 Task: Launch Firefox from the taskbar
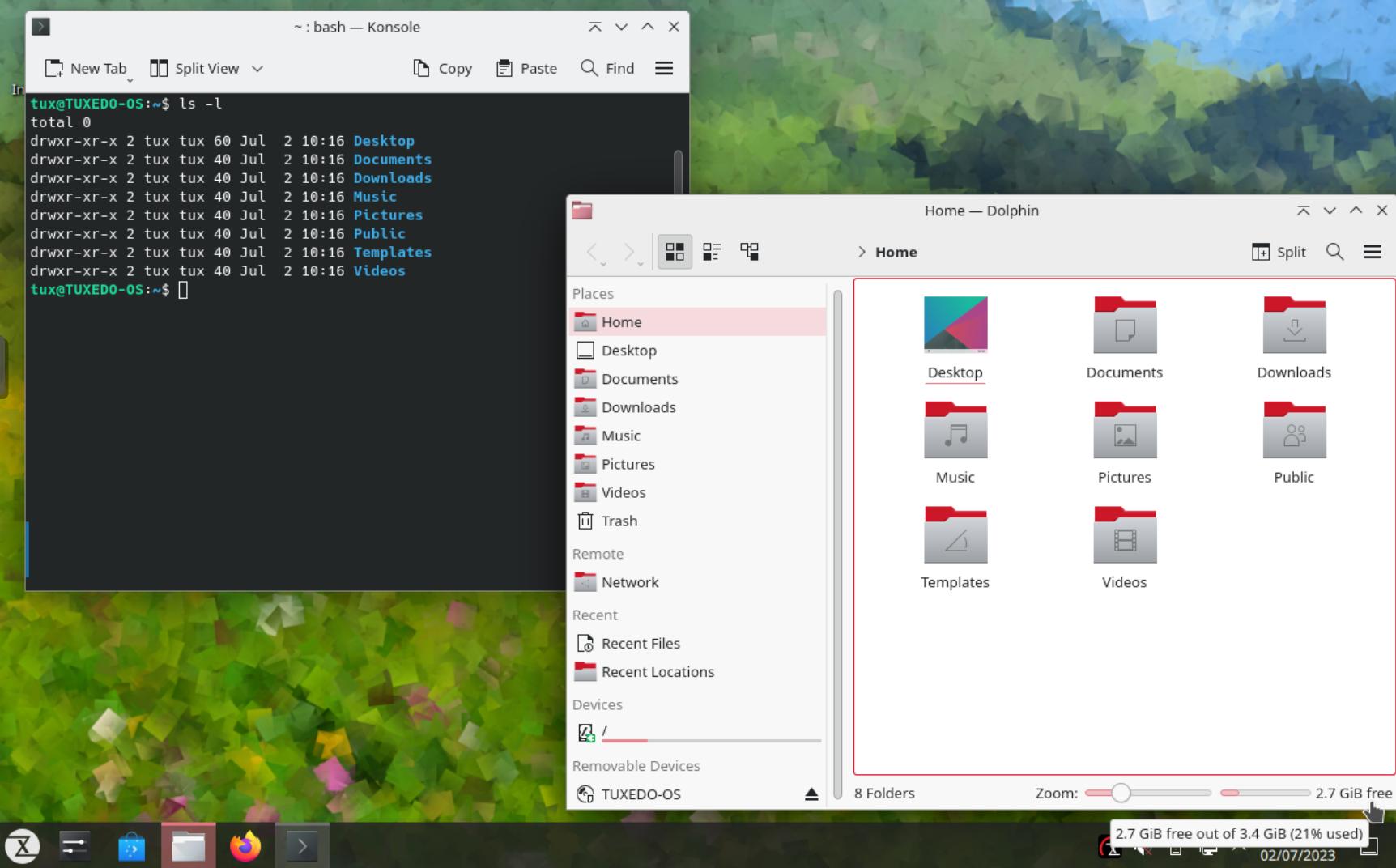click(245, 846)
